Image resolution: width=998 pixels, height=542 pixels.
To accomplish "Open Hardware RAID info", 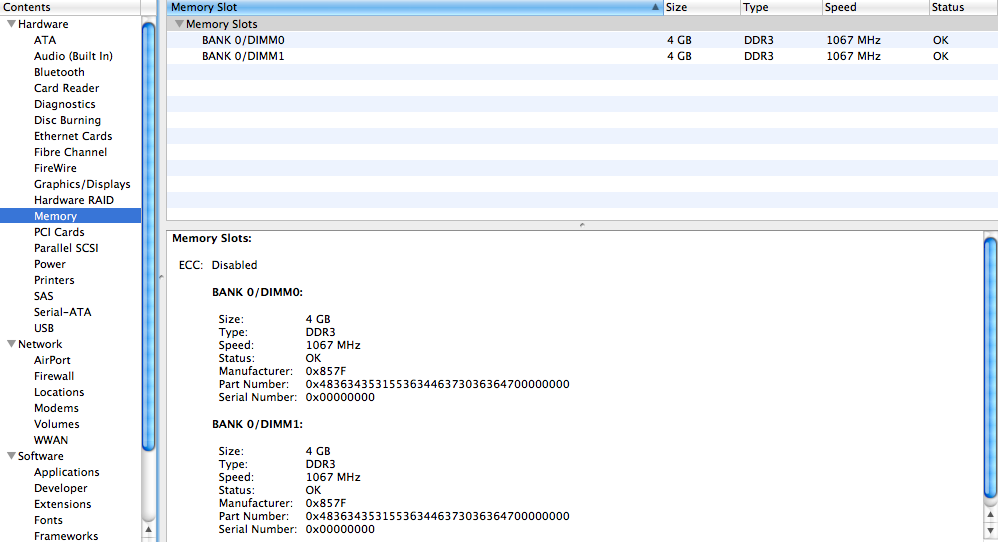I will coord(74,200).
